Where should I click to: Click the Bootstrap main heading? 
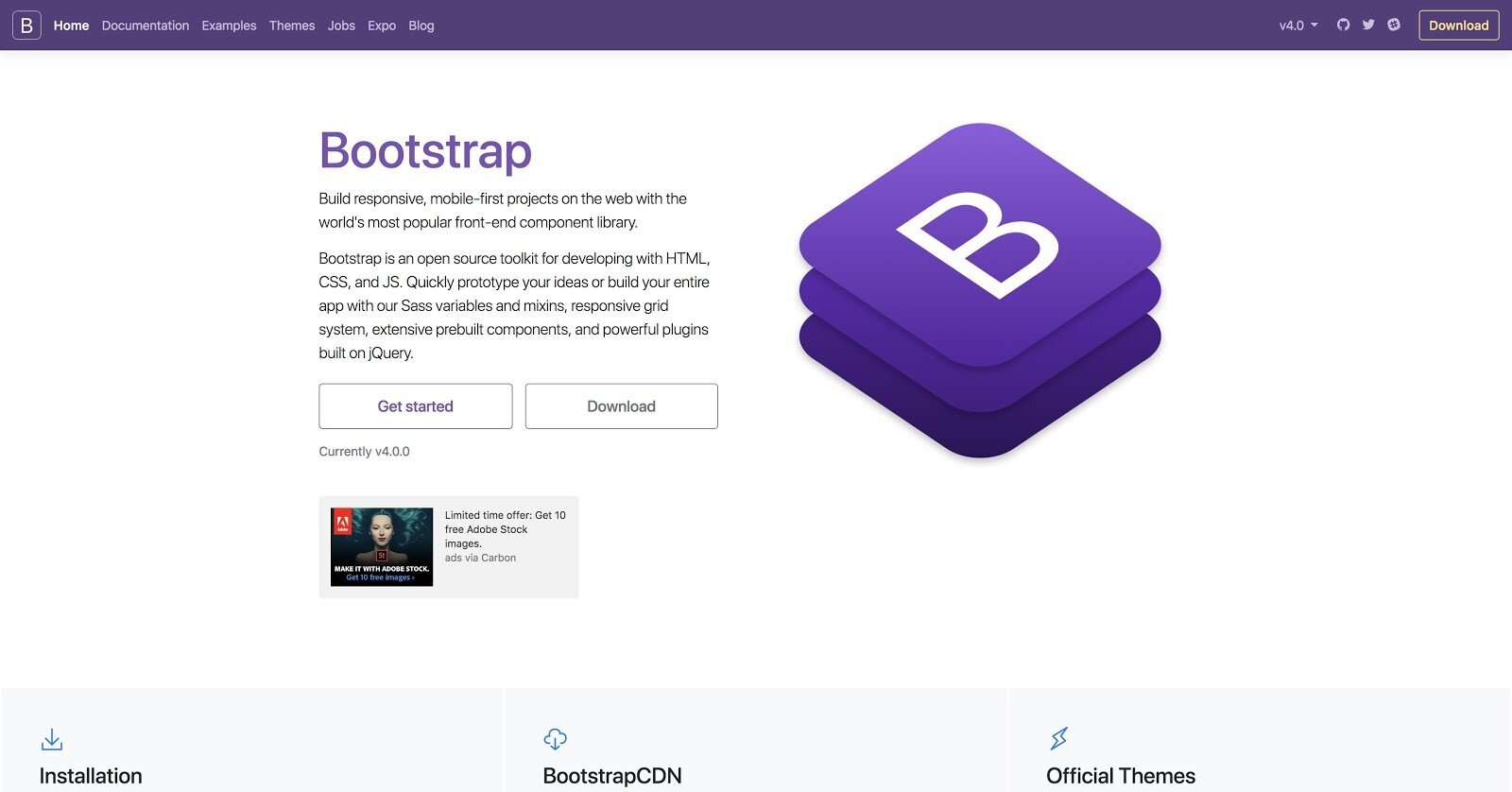point(425,151)
